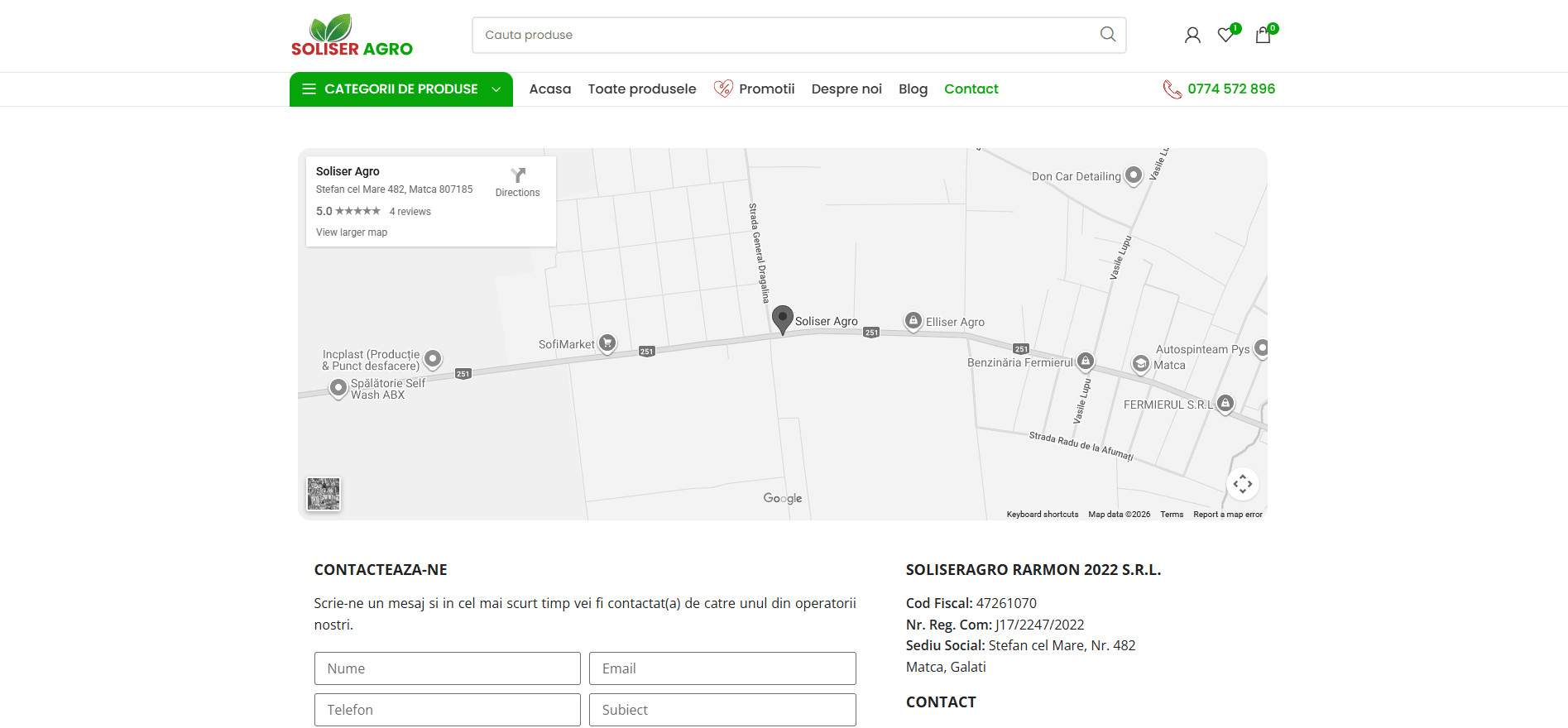Click the Soliser Agro map pin

782,318
